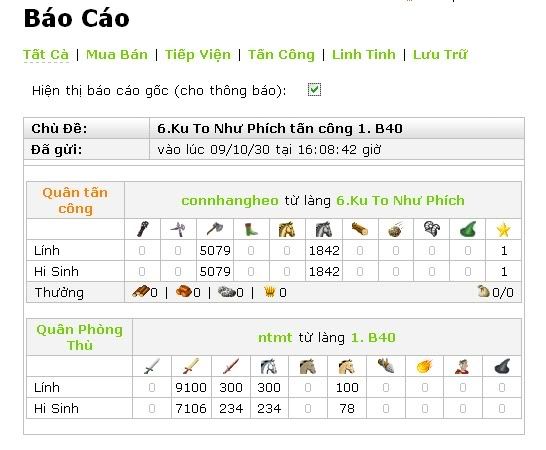Image resolution: width=546 pixels, height=450 pixels.
Task: Click the green wizard hat unit icon
Action: point(467,229)
